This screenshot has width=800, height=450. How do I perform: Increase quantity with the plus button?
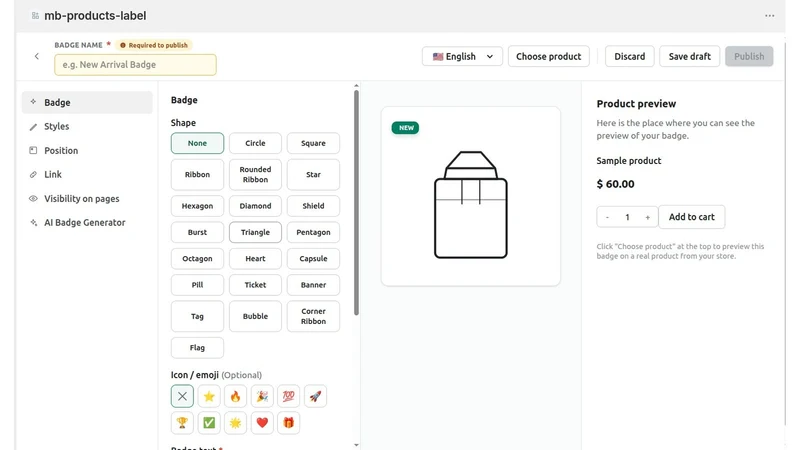click(647, 217)
